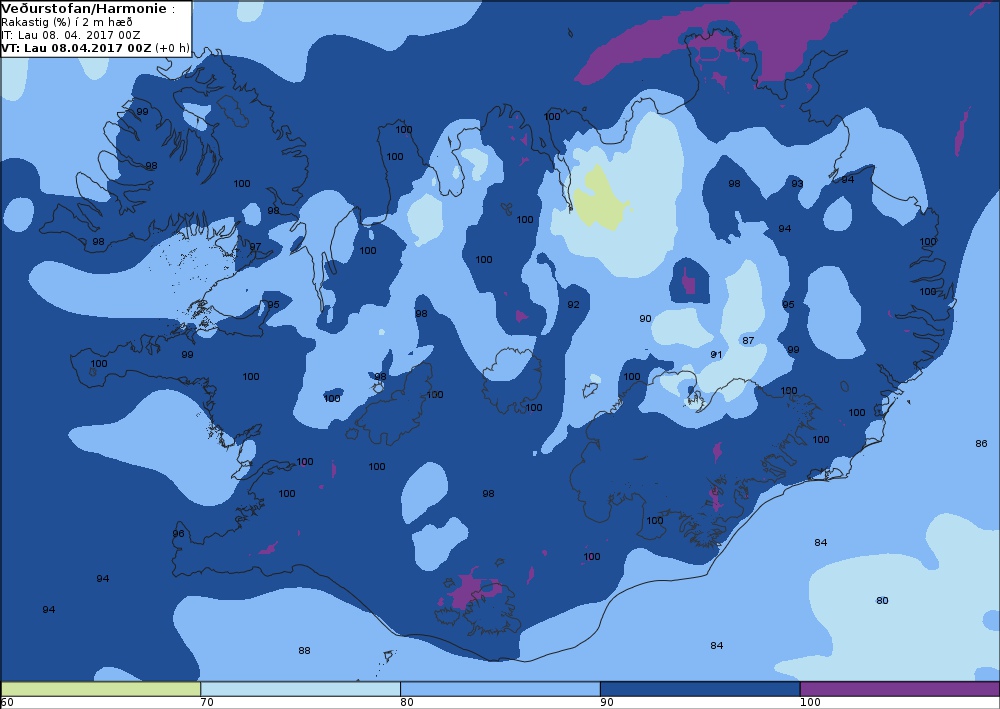Click the dark blue 90–100 legend color band

pos(700,689)
